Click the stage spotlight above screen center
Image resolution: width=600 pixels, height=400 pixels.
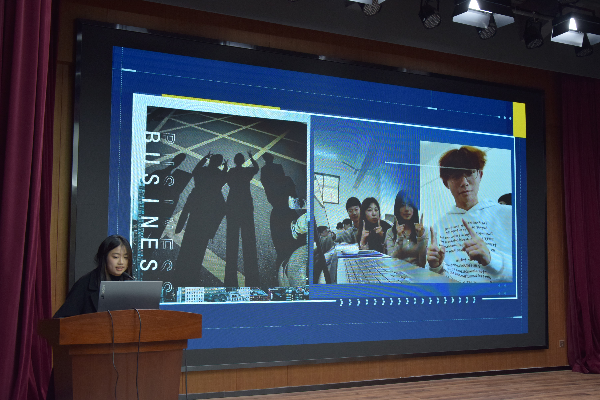[367, 6]
